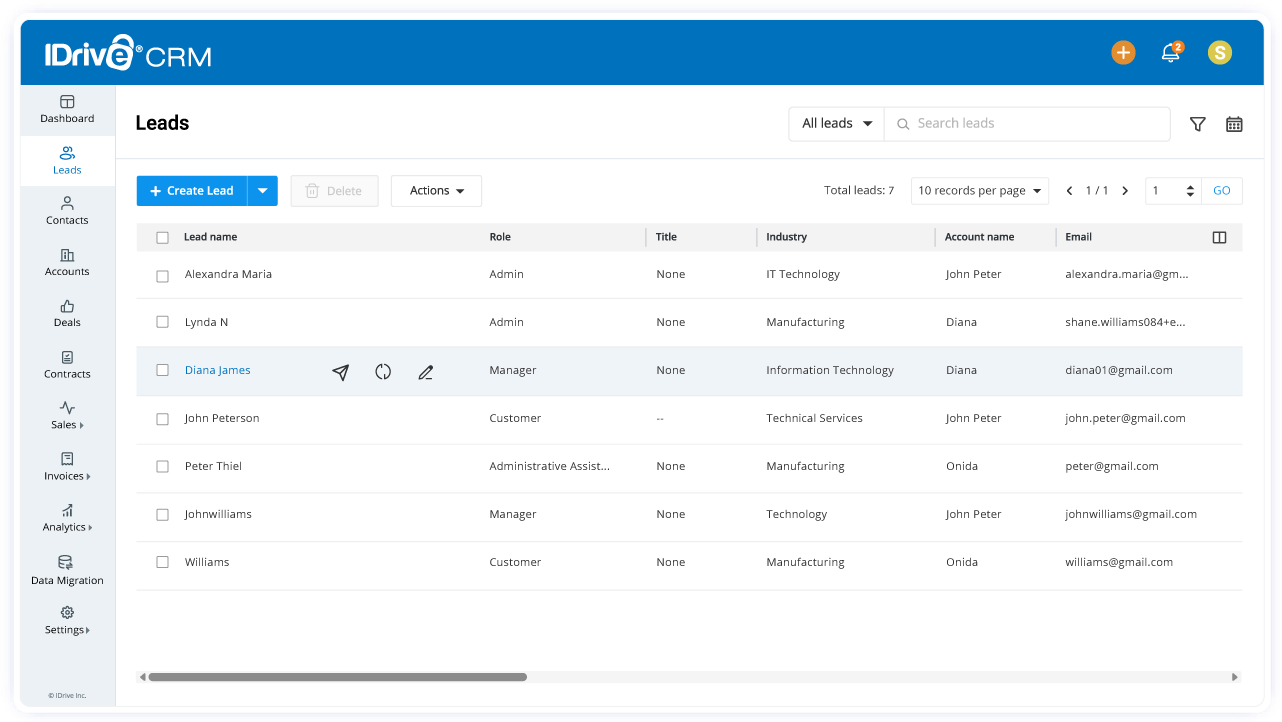Tick the checkbox for Alexandra Maria
This screenshot has width=1282, height=722.
[162, 275]
